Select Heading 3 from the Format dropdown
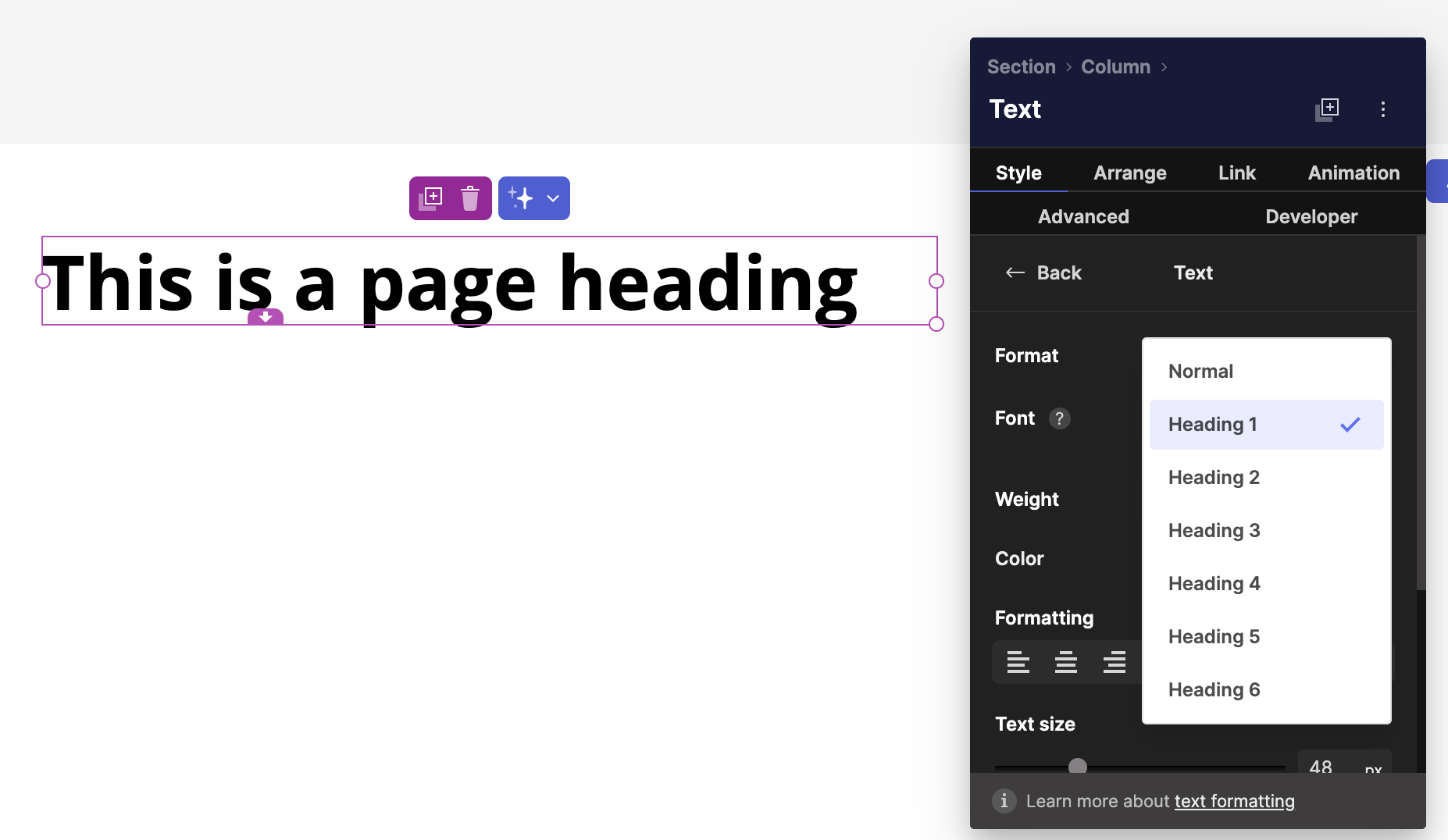The image size is (1448, 840). pyautogui.click(x=1214, y=530)
